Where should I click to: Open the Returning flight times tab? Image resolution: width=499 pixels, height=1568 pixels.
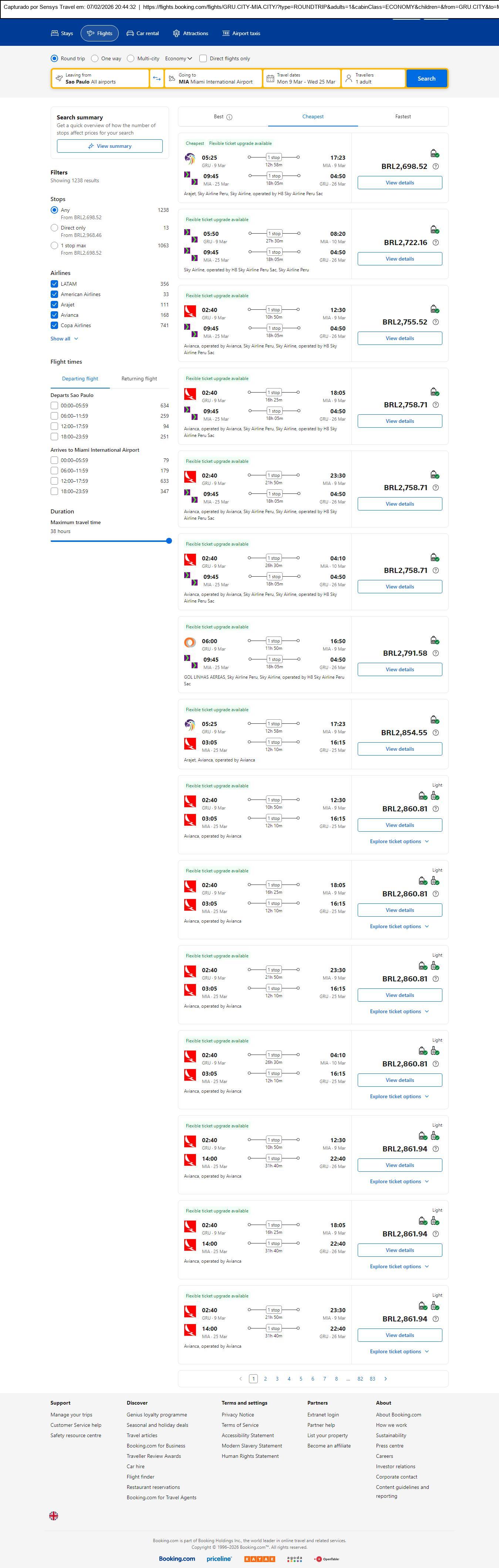tap(139, 379)
